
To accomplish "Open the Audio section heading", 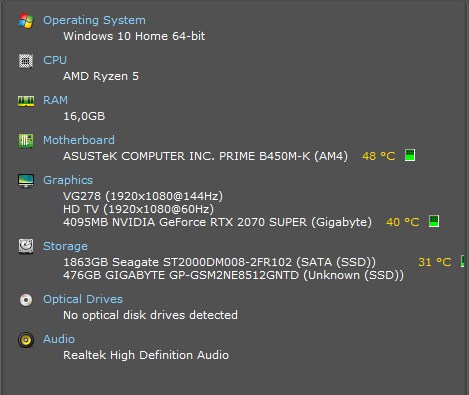I will (59, 339).
